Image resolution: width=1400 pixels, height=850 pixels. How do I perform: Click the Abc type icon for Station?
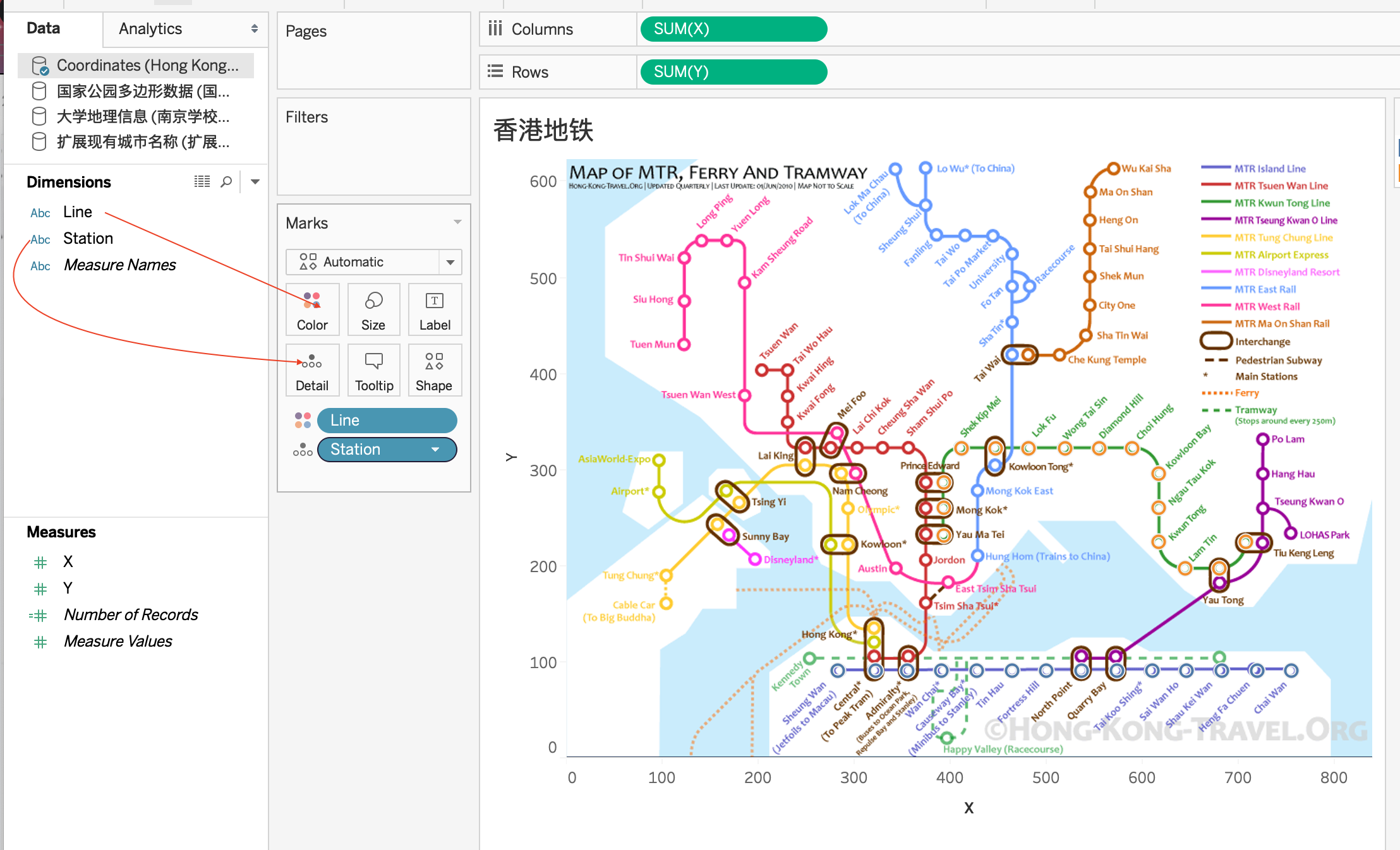point(40,239)
